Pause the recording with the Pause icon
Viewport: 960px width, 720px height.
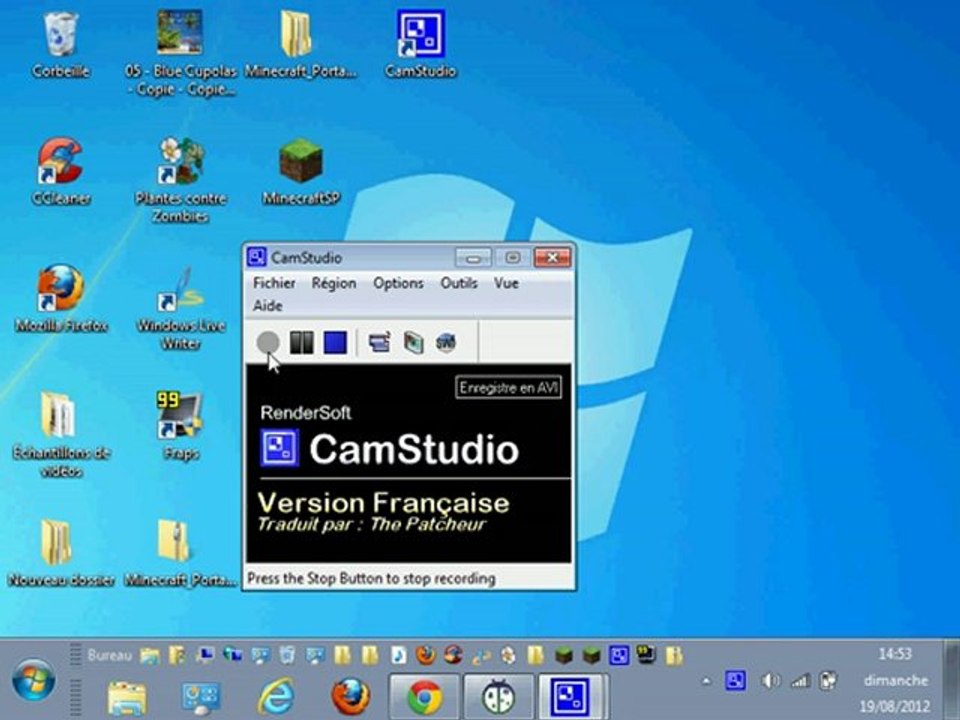301,342
